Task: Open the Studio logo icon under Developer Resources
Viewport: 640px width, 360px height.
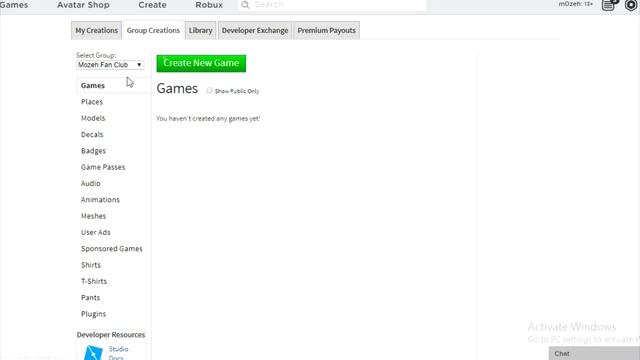Action: coord(93,352)
